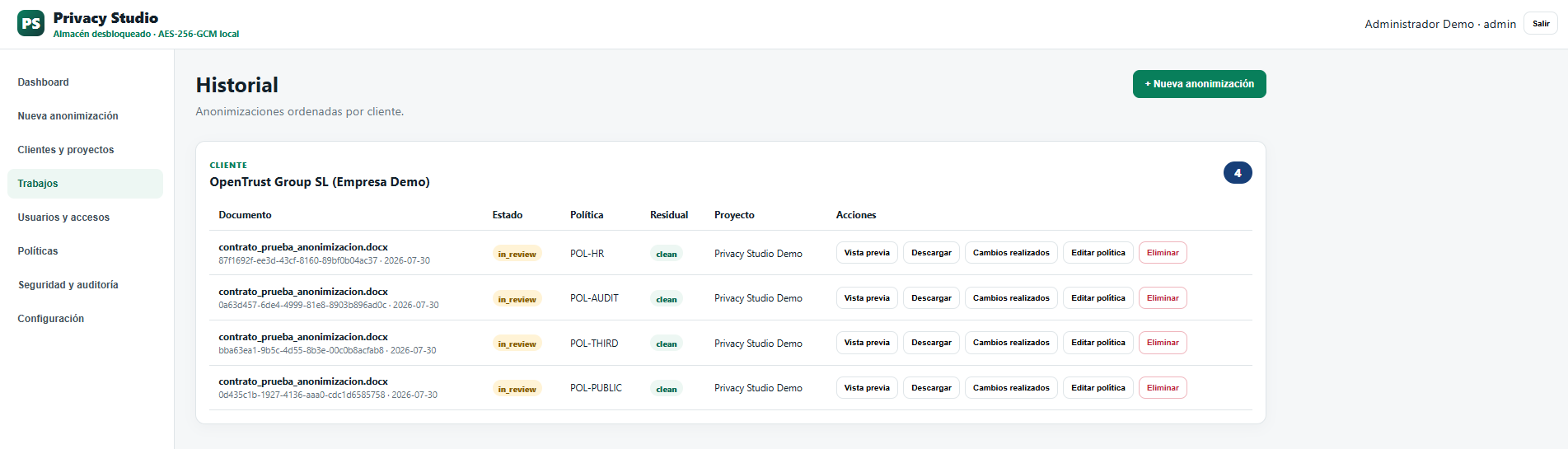The width and height of the screenshot is (1568, 449).
Task: Click the clean badge in POL-THIRD row
Action: (x=667, y=344)
